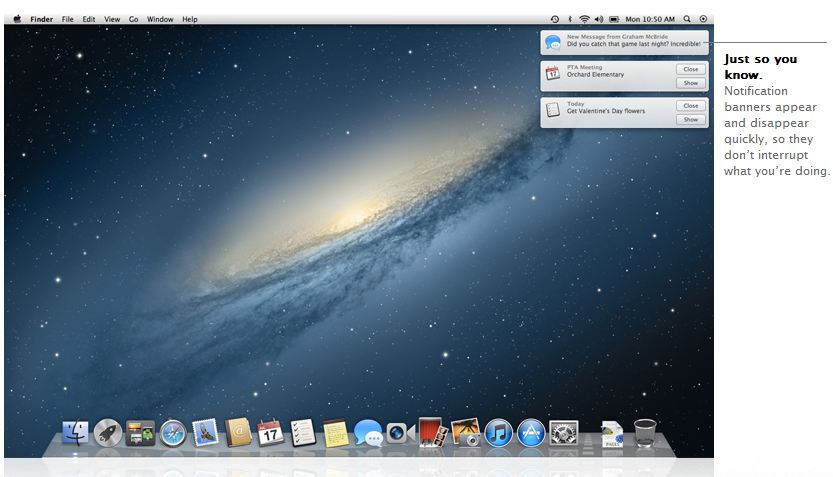Open Calendar icon in the Dock

270,432
